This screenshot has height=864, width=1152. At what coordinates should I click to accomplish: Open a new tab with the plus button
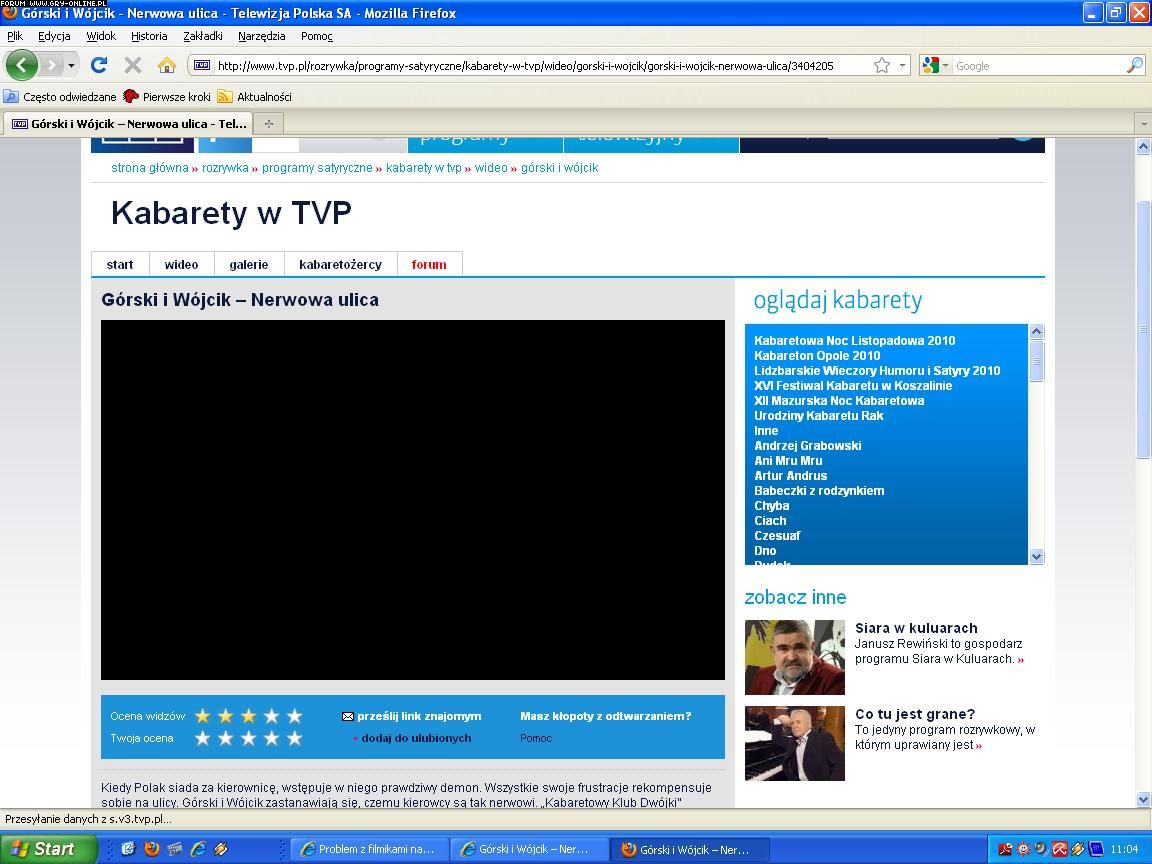[269, 123]
